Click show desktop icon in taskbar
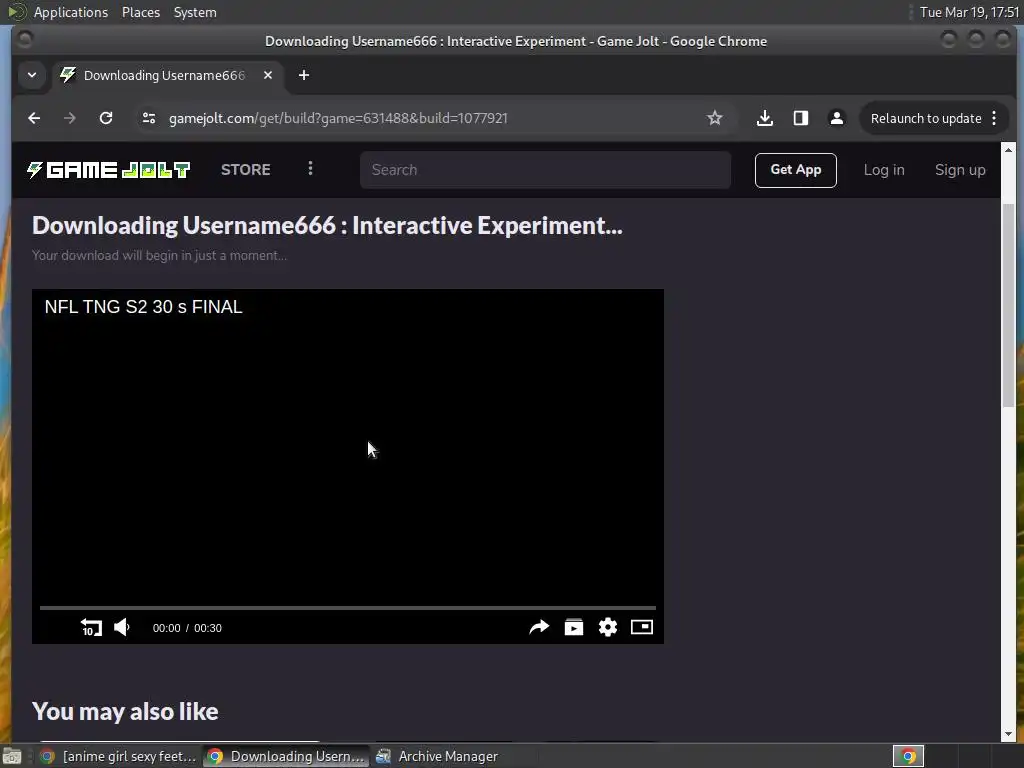This screenshot has width=1024, height=768. point(12,756)
